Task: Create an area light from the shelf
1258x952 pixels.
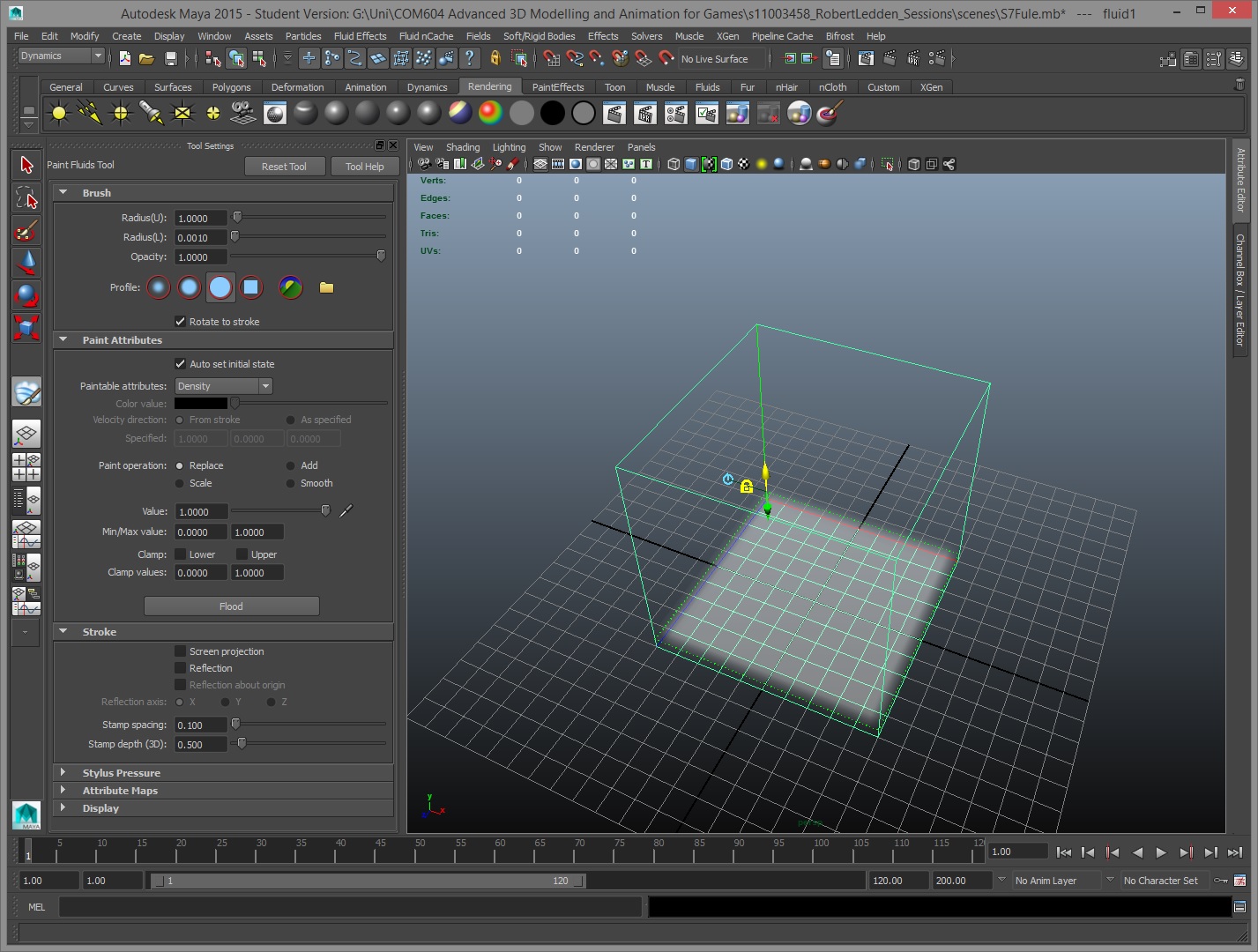Action: click(x=182, y=113)
